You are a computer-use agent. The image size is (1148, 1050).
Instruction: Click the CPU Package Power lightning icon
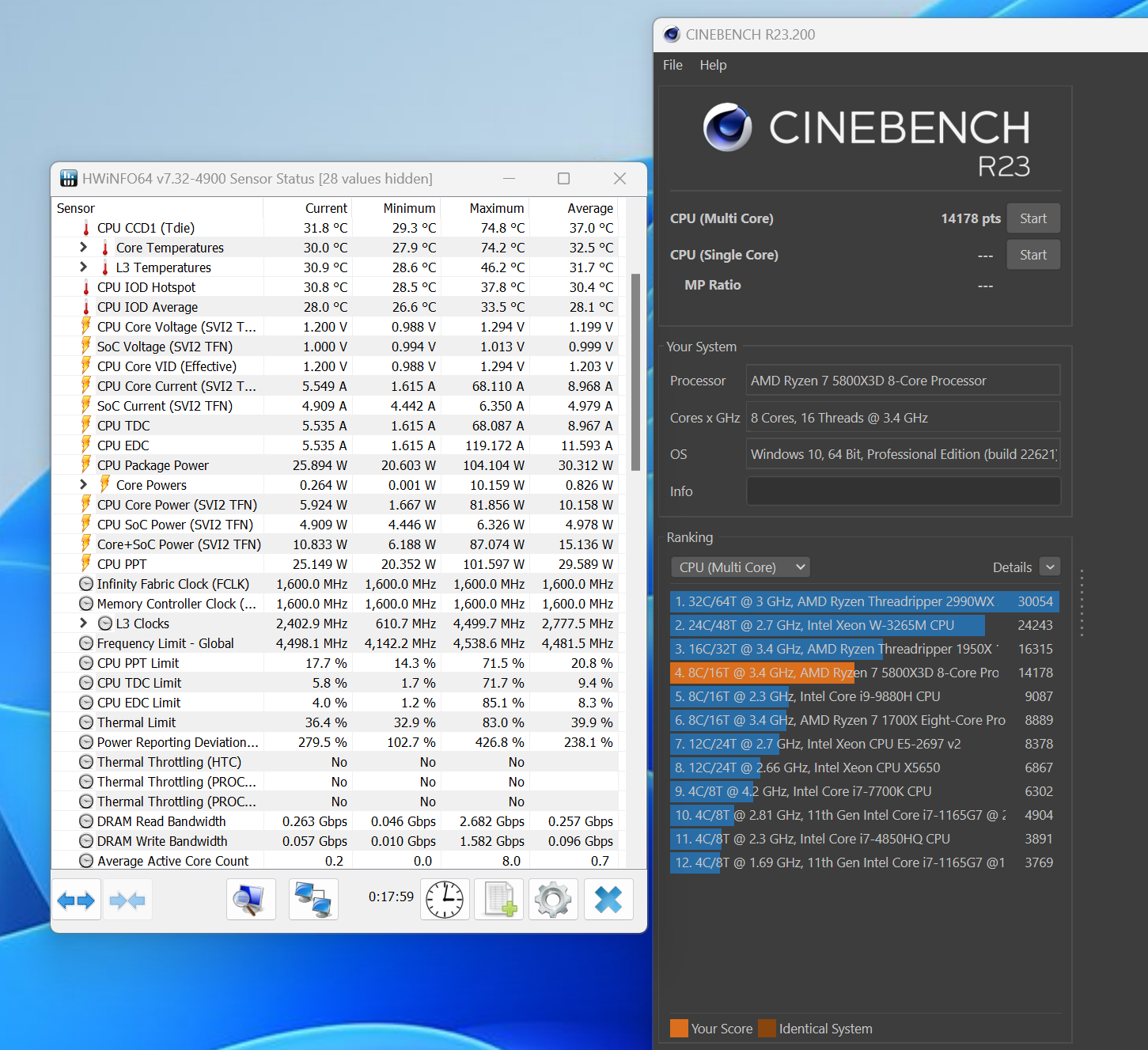[86, 464]
